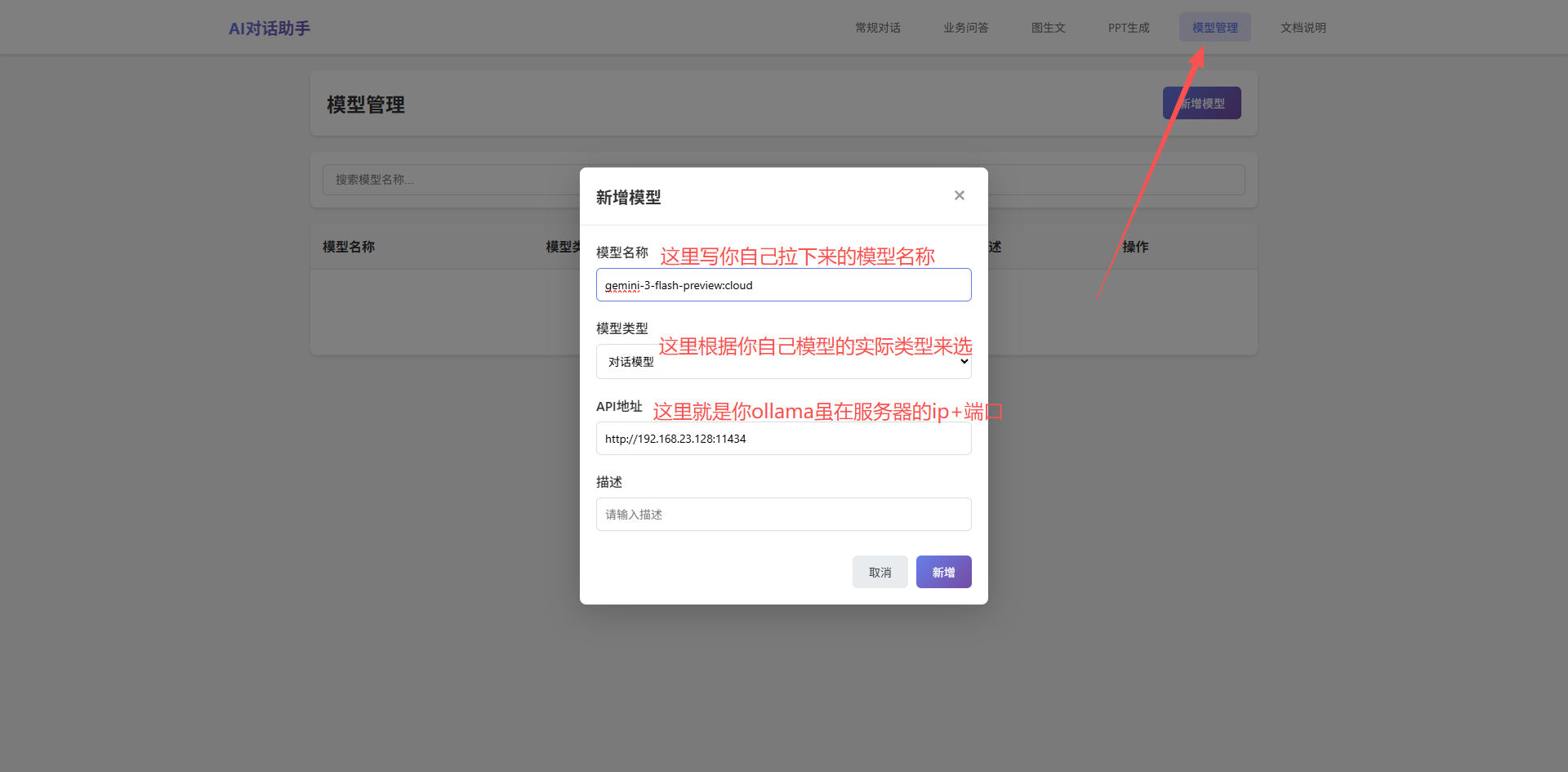Open the 模型类型 dropdown

pyautogui.click(x=784, y=362)
